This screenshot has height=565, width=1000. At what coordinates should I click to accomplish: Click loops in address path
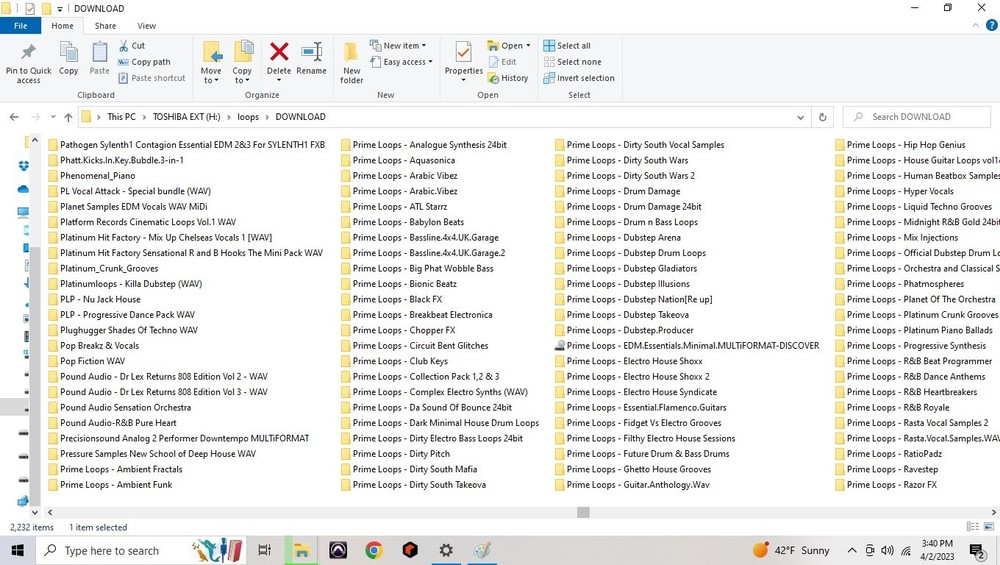tap(248, 117)
